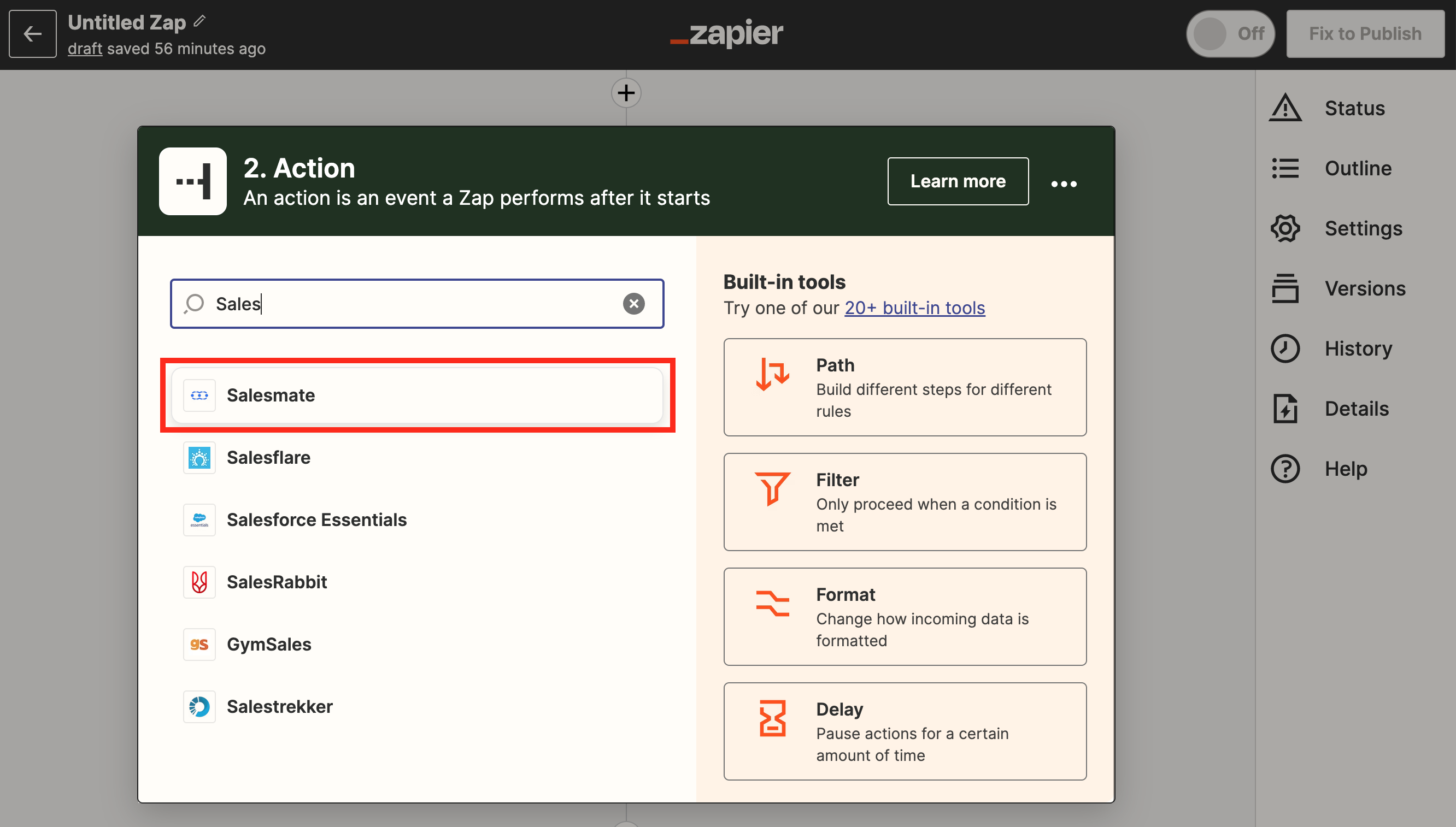Click the Help question mark icon
The width and height of the screenshot is (1456, 827).
(1285, 469)
